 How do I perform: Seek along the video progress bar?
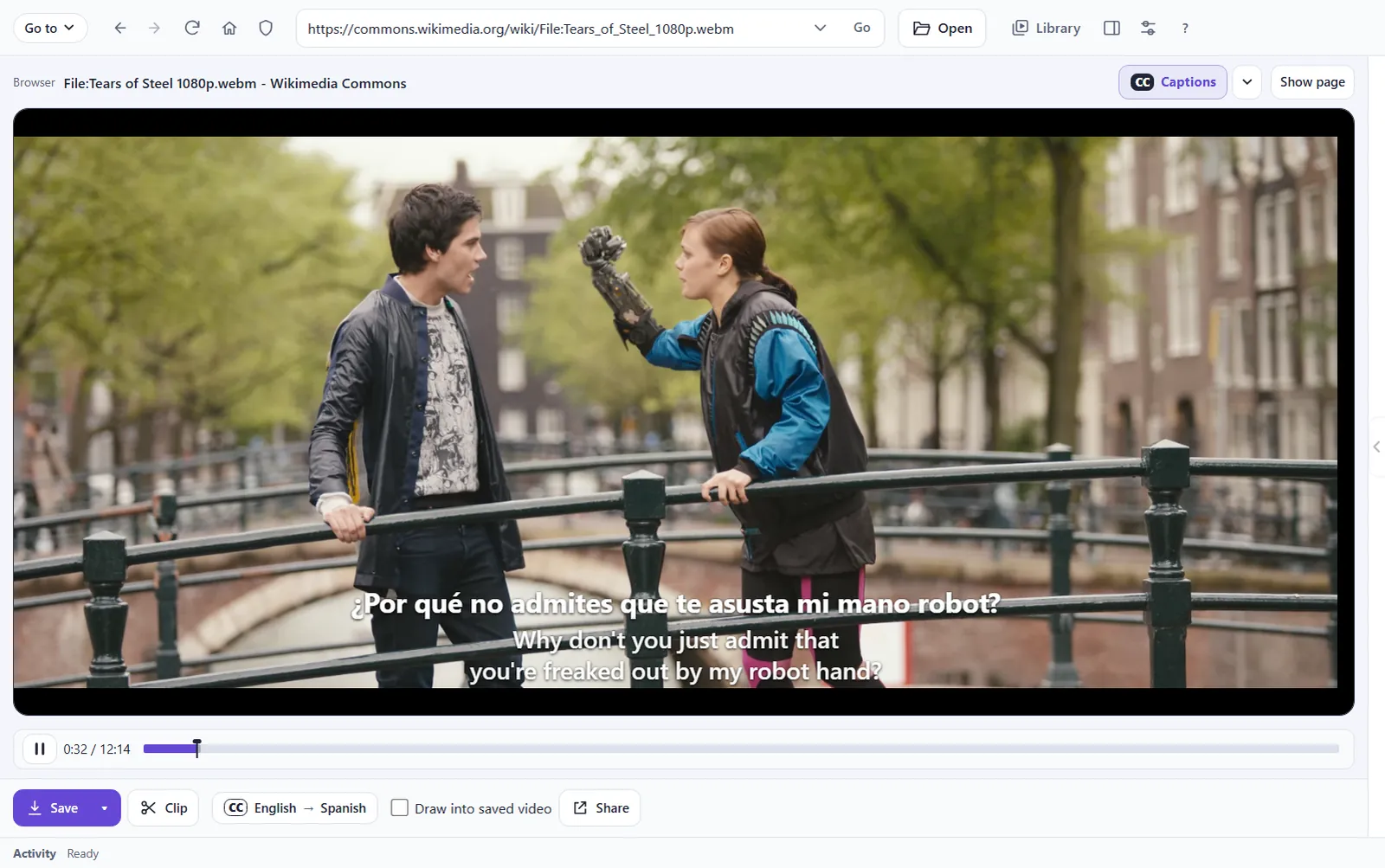pyautogui.click(x=741, y=749)
